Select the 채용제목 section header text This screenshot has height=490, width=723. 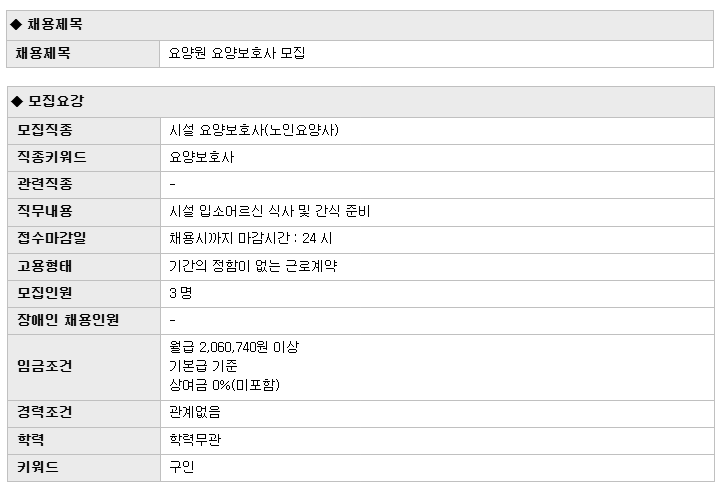(55, 24)
